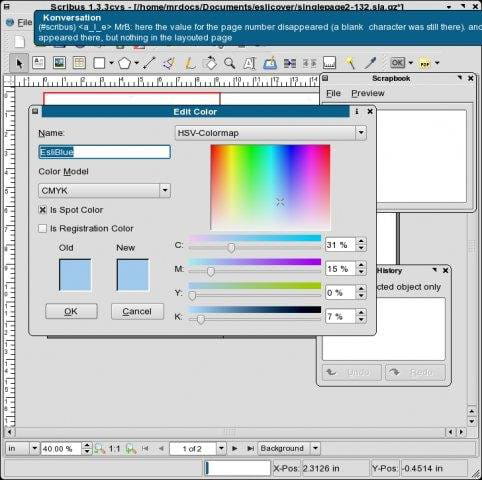Go to next page arrow
The image size is (482, 480).
click(235, 449)
